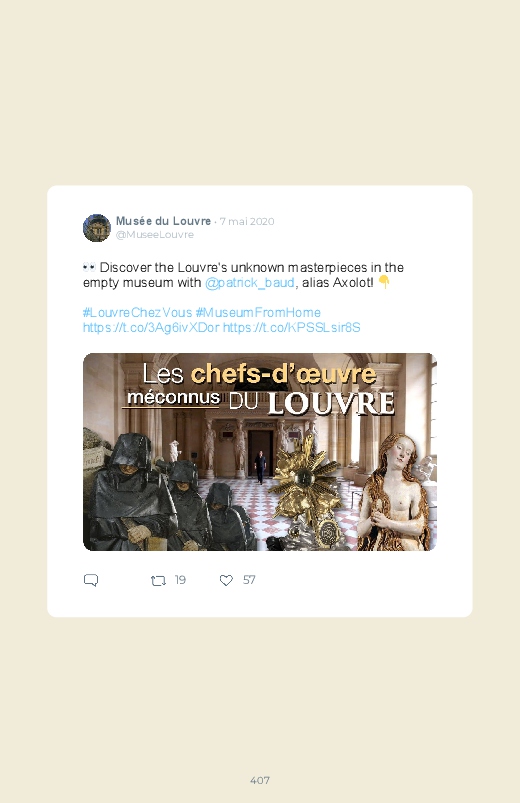520x803 pixels.
Task: Click the LOUVRE title text in image
Action: tap(331, 403)
